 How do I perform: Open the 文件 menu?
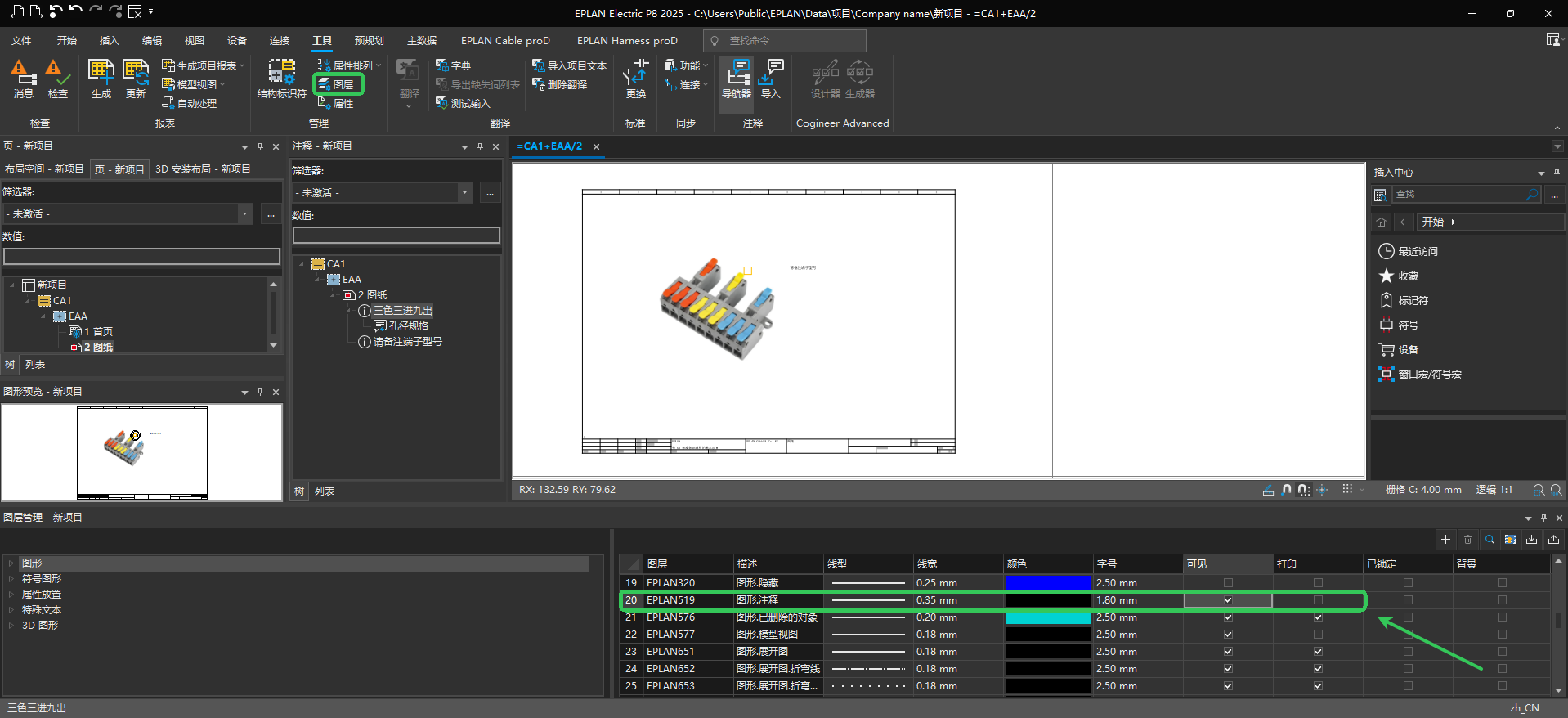pos(21,41)
